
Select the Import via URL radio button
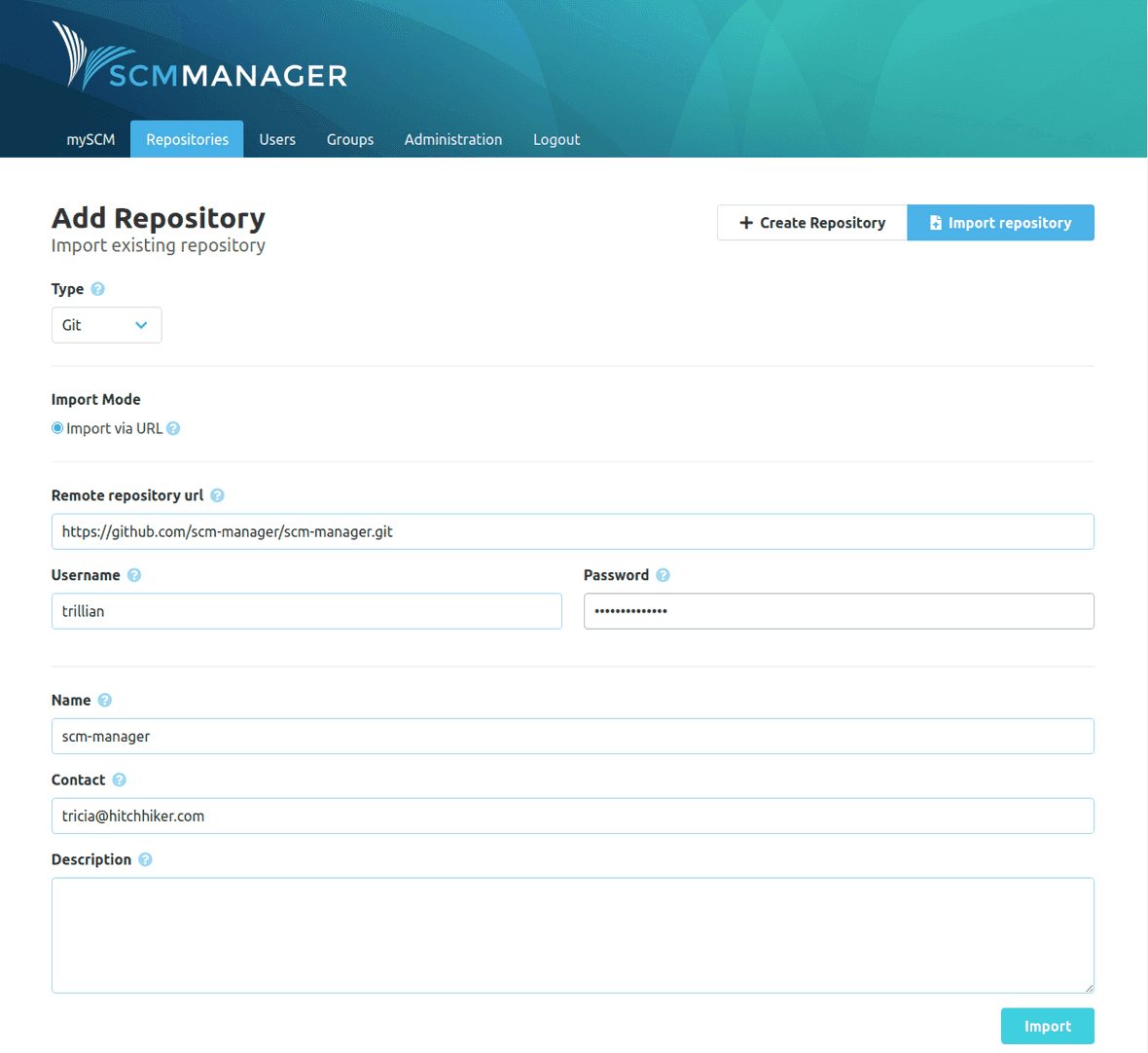click(56, 427)
